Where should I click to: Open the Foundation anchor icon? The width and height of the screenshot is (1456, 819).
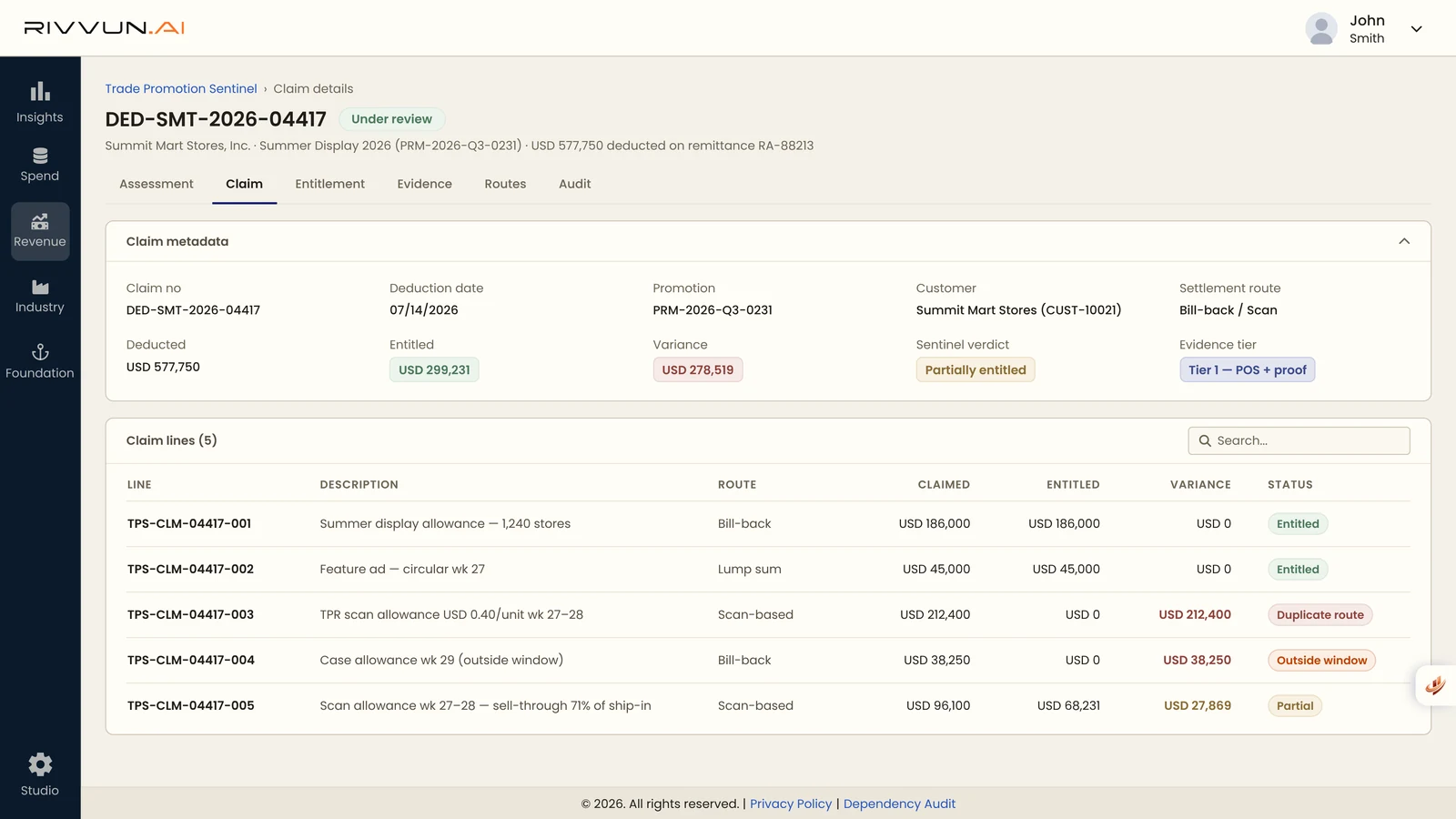pyautogui.click(x=40, y=352)
